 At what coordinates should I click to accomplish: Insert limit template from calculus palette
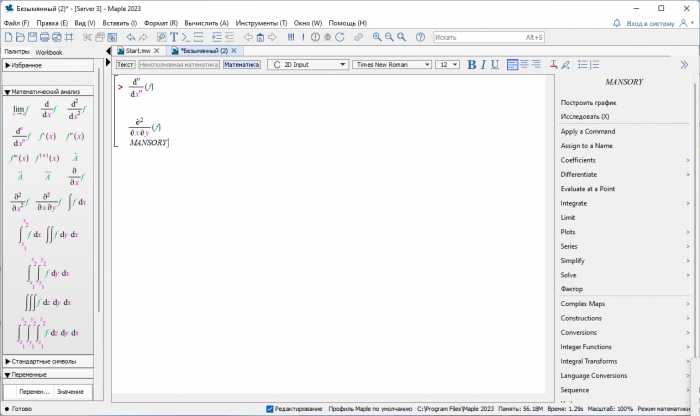(20, 110)
